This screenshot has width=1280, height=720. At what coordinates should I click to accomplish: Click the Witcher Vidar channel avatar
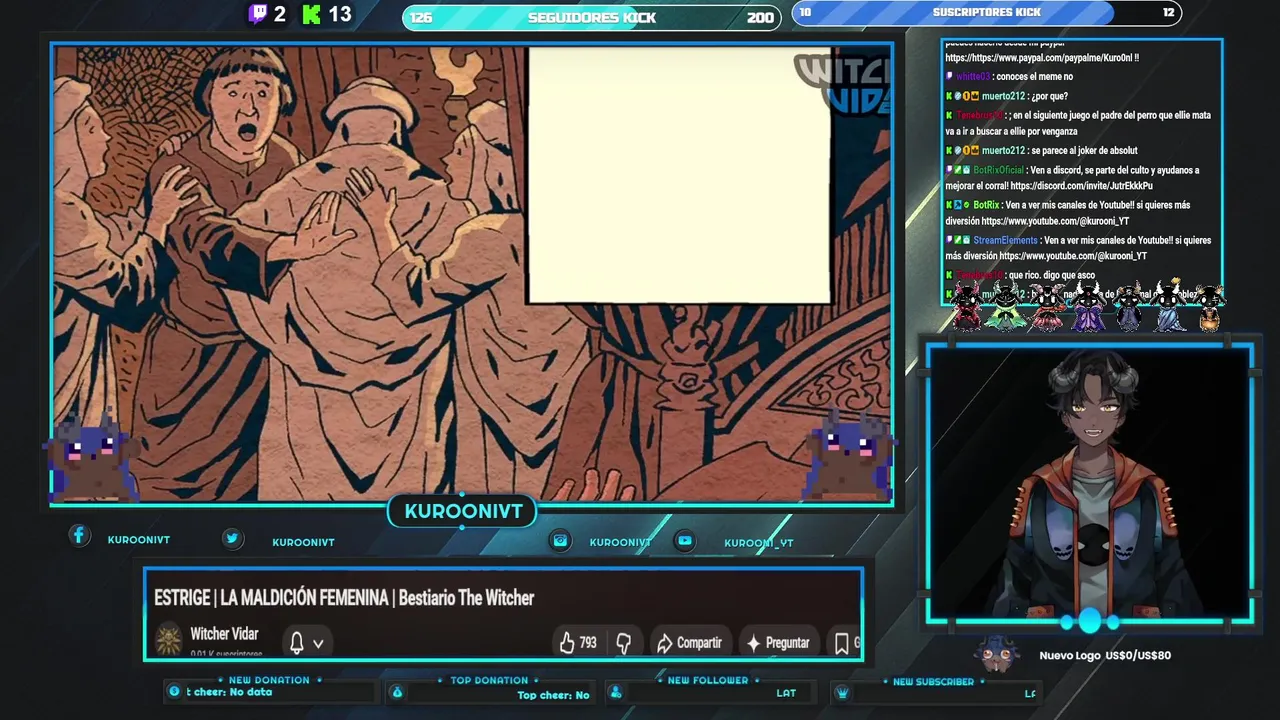(169, 639)
